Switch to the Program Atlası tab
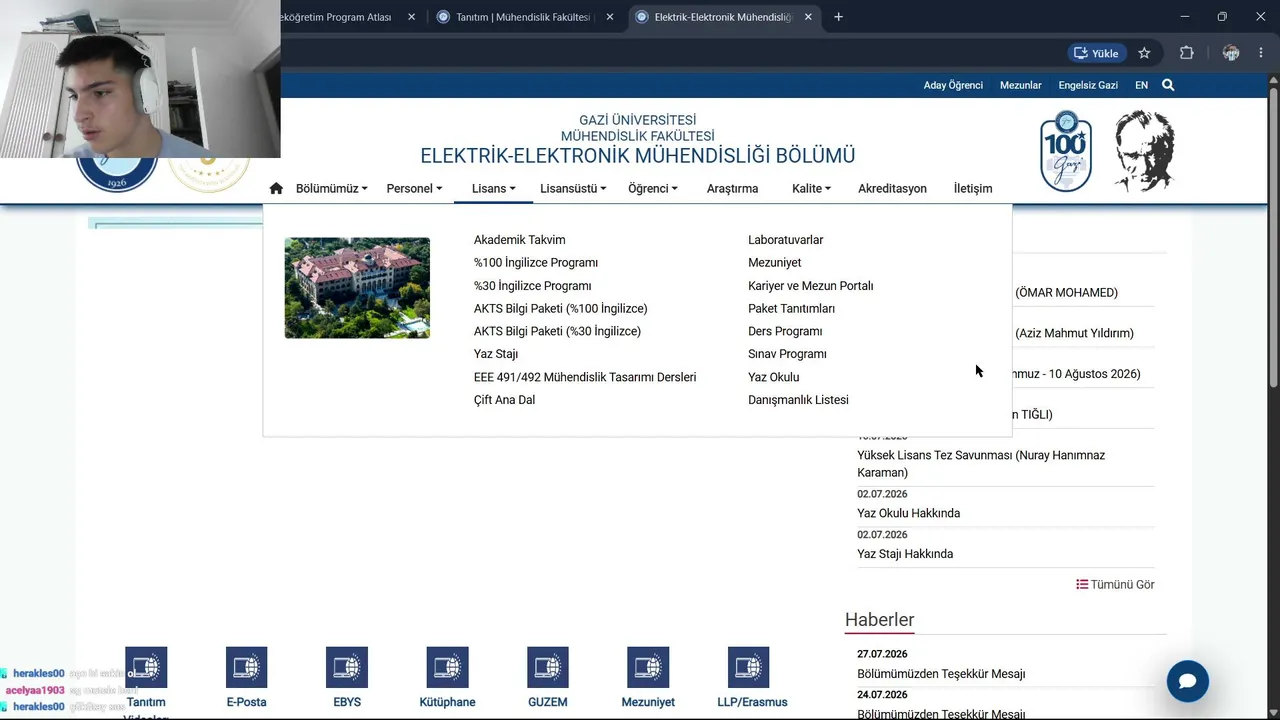This screenshot has width=1280, height=720. (340, 17)
